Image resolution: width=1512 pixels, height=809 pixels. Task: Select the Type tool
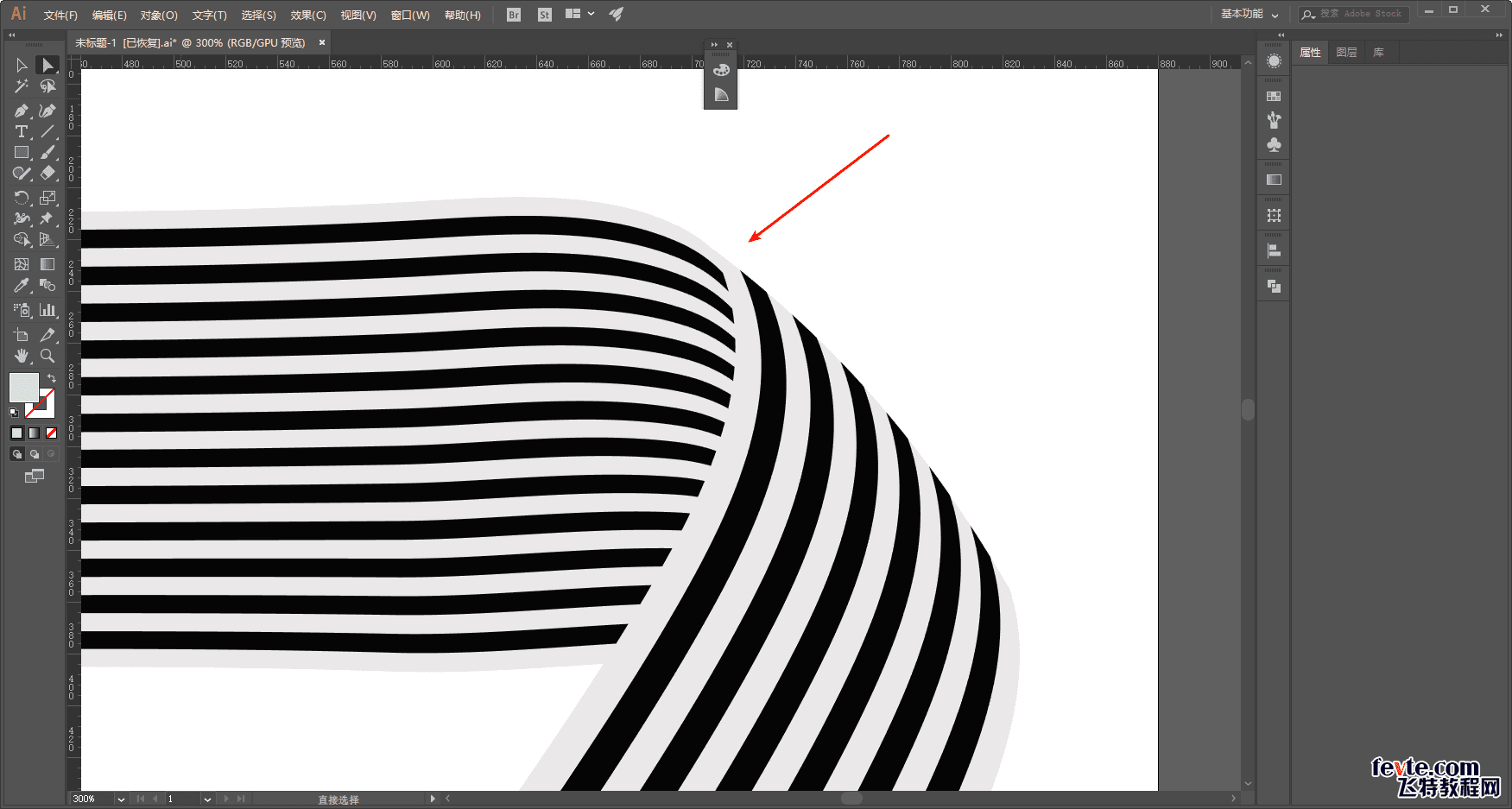click(x=21, y=131)
